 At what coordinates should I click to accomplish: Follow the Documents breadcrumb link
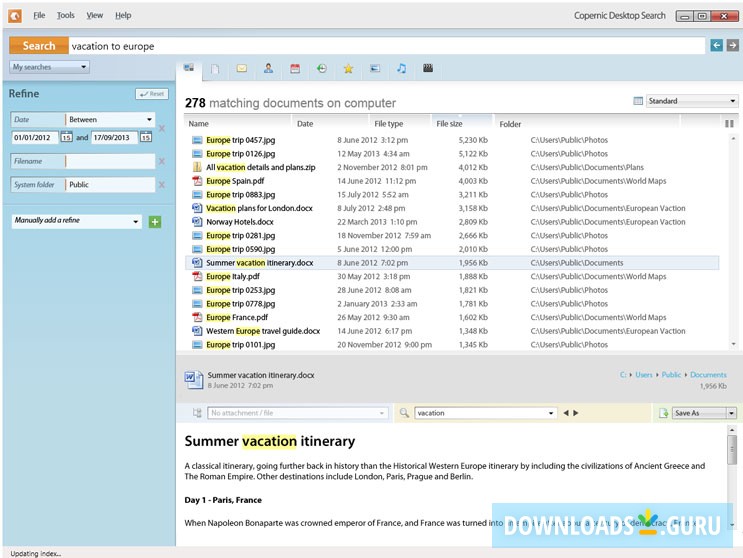pyautogui.click(x=708, y=375)
